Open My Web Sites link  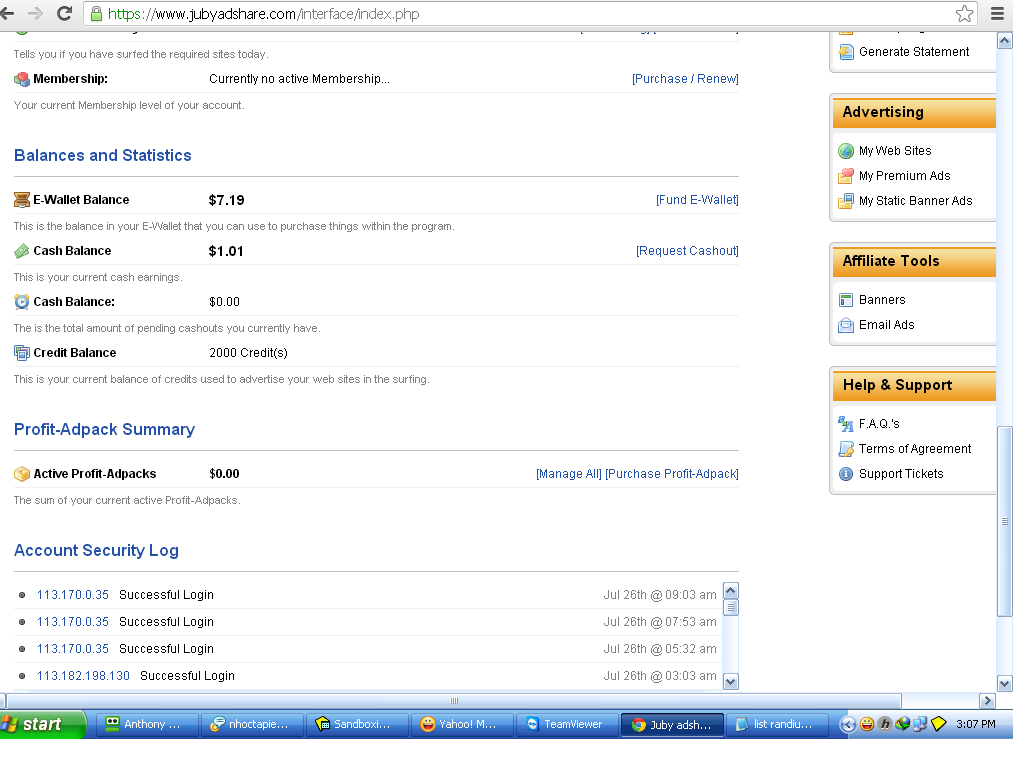point(895,151)
